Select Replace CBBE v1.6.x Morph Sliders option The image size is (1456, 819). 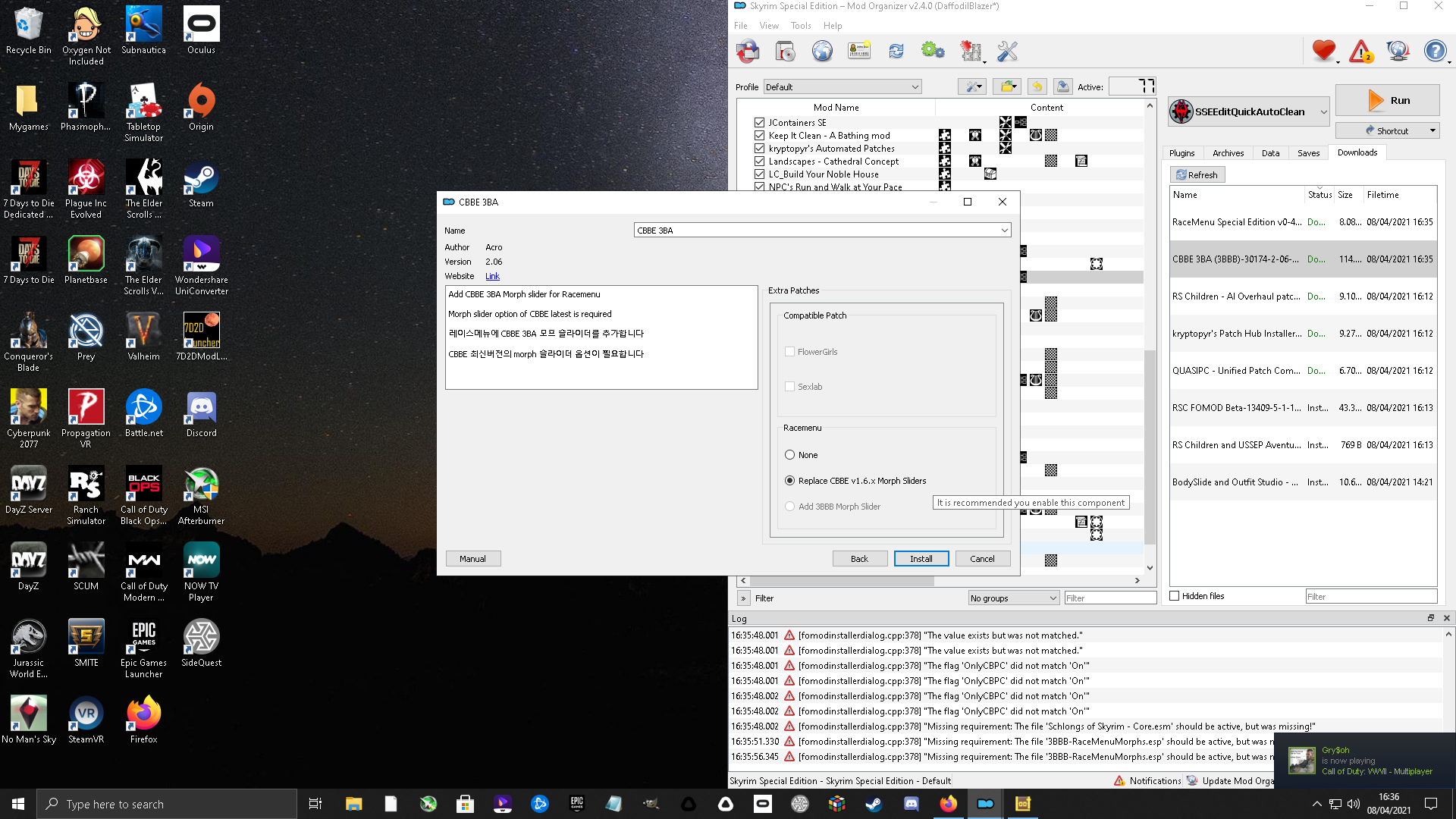coord(789,481)
